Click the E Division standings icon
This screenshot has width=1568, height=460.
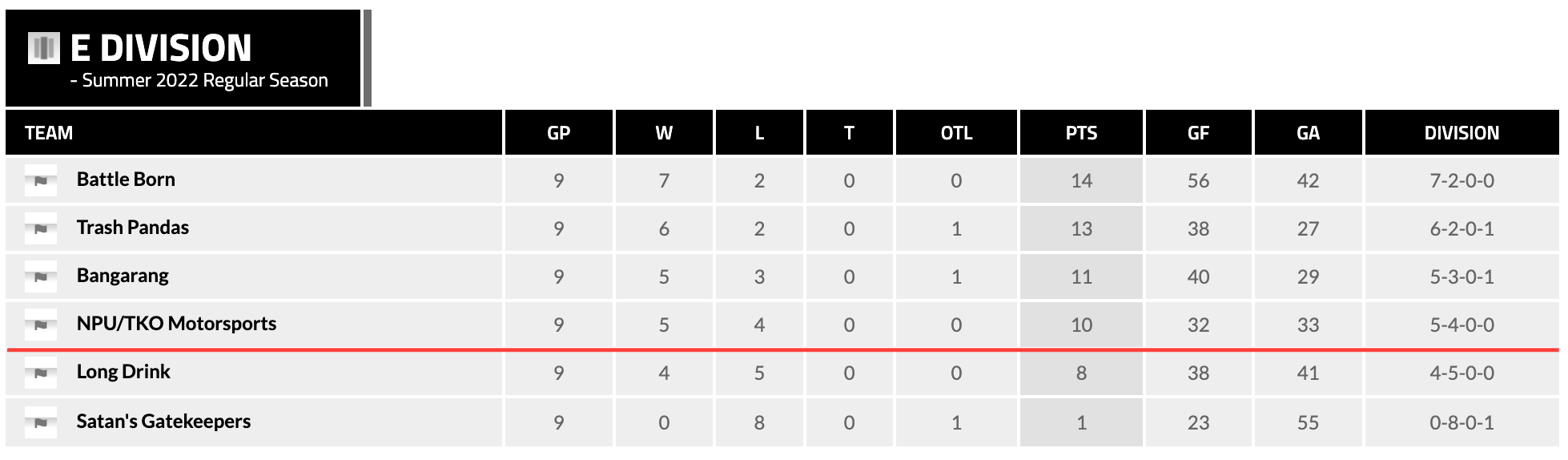(44, 48)
